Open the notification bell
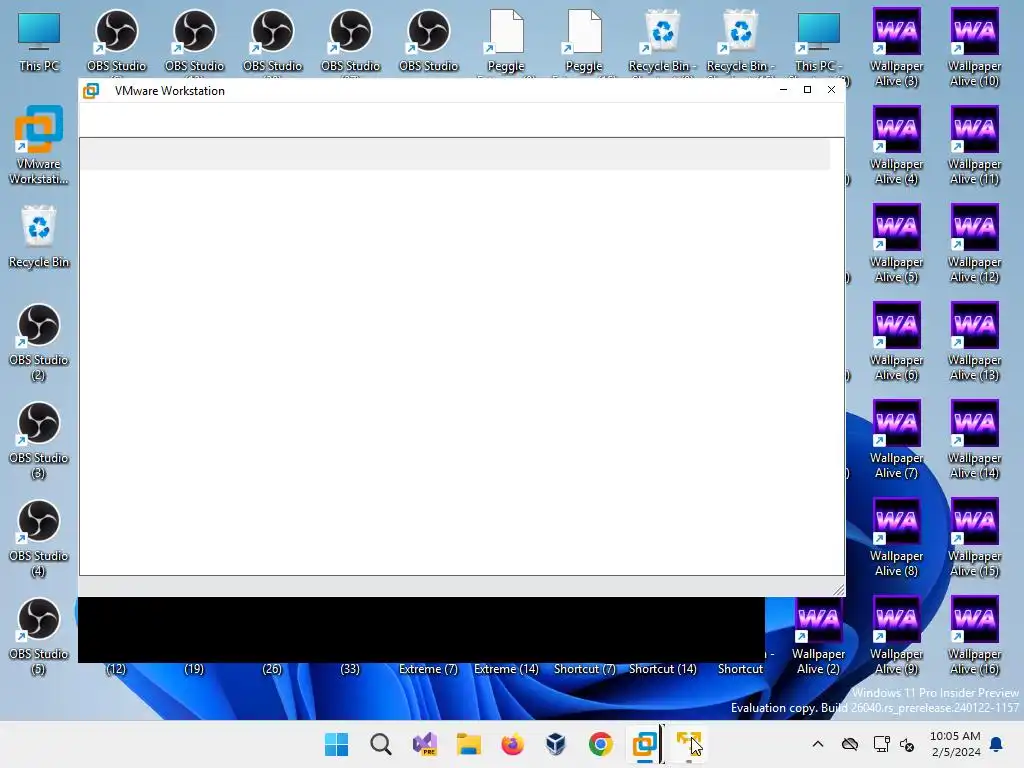This screenshot has height=768, width=1024. coord(997,744)
